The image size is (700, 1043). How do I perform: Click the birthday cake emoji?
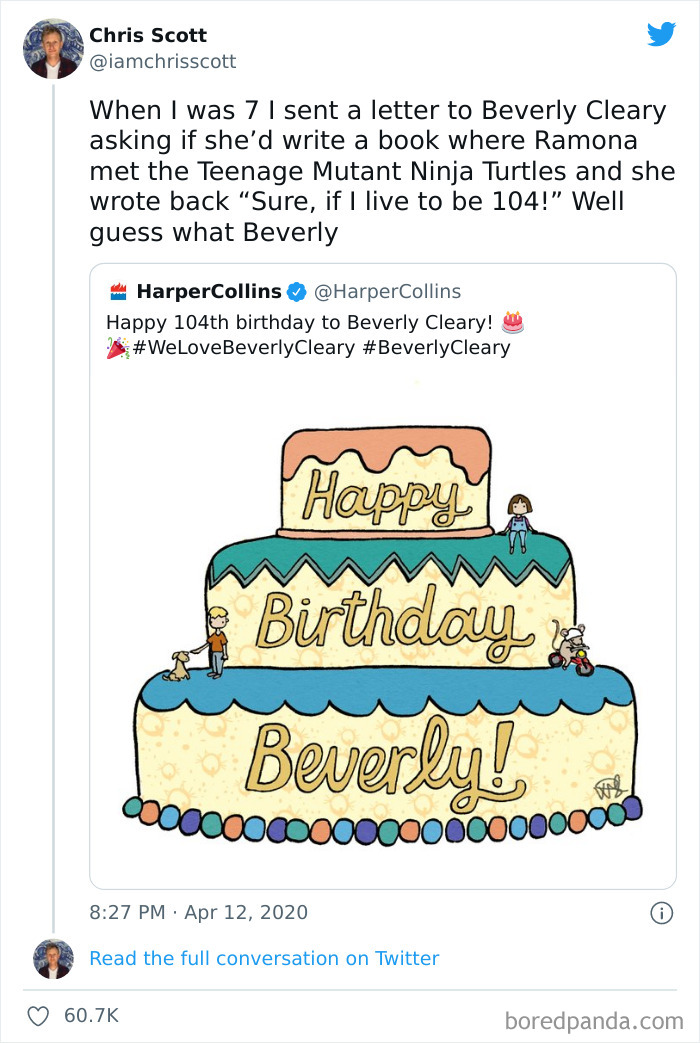point(513,322)
